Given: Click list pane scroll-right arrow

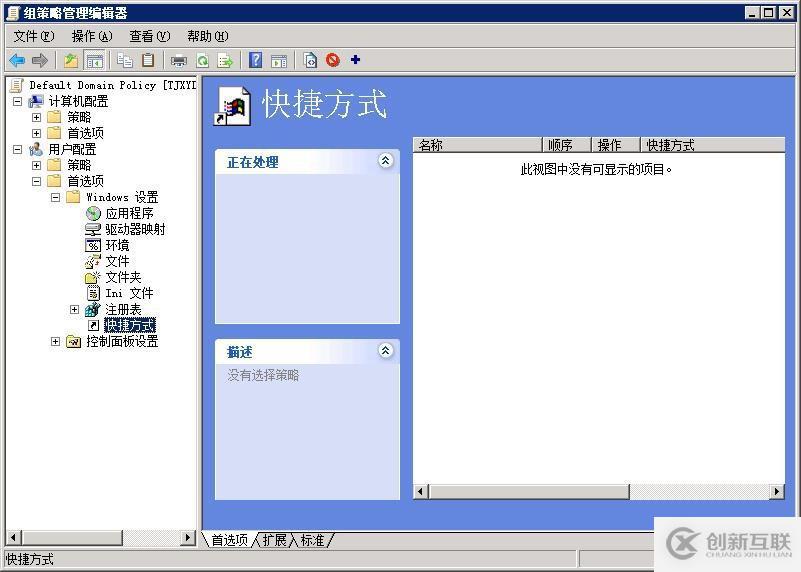Looking at the screenshot, I should (777, 492).
